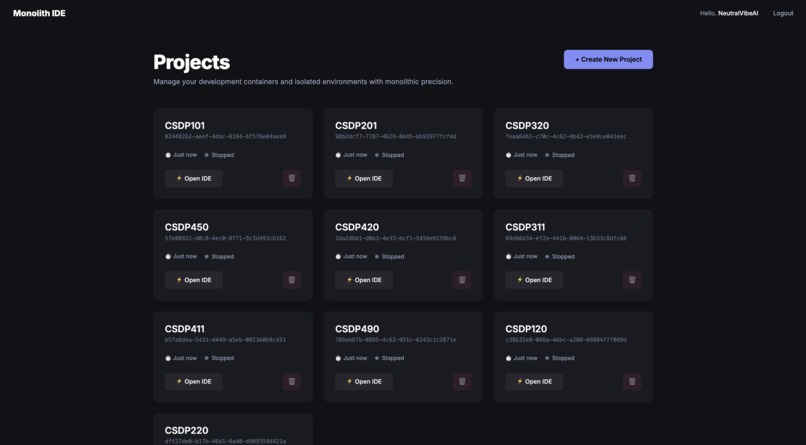Click the ID string under CSDP490
The image size is (806, 445).
pyautogui.click(x=395, y=340)
